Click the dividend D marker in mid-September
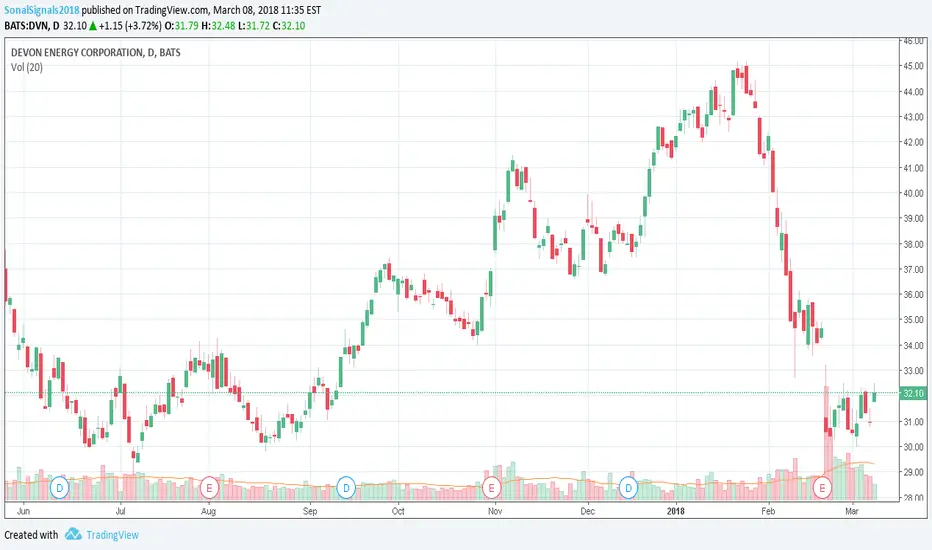 click(x=346, y=488)
